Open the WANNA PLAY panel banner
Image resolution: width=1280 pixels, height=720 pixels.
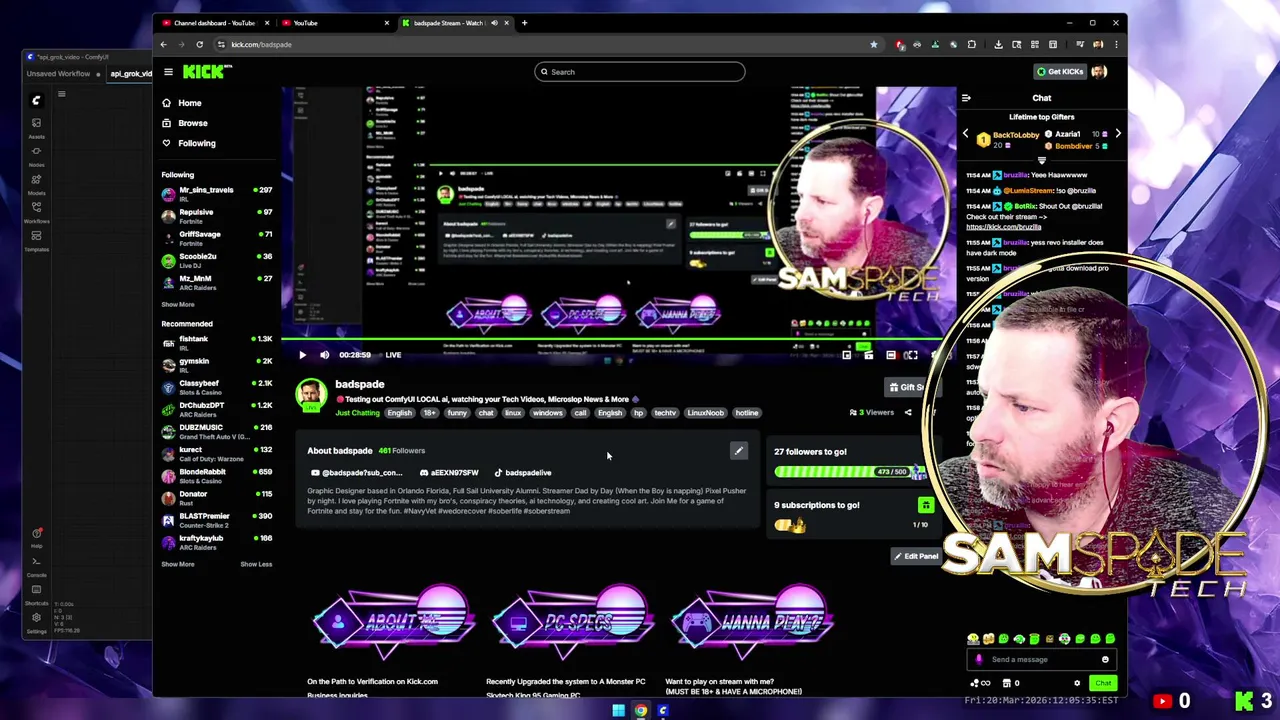pos(751,621)
